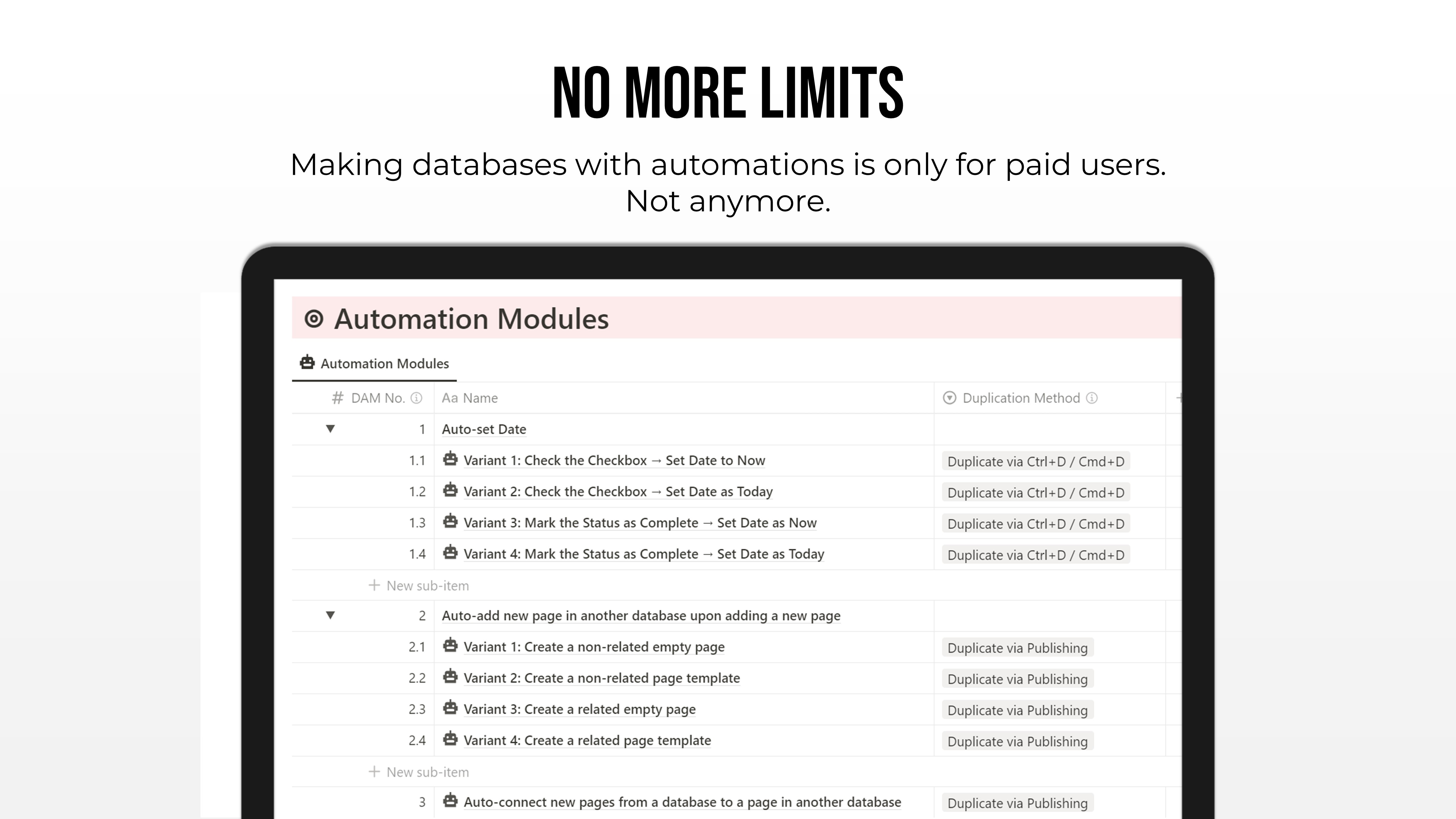Viewport: 1456px width, 819px height.
Task: Click robot icon beside Auto-connect new pages row
Action: [450, 801]
